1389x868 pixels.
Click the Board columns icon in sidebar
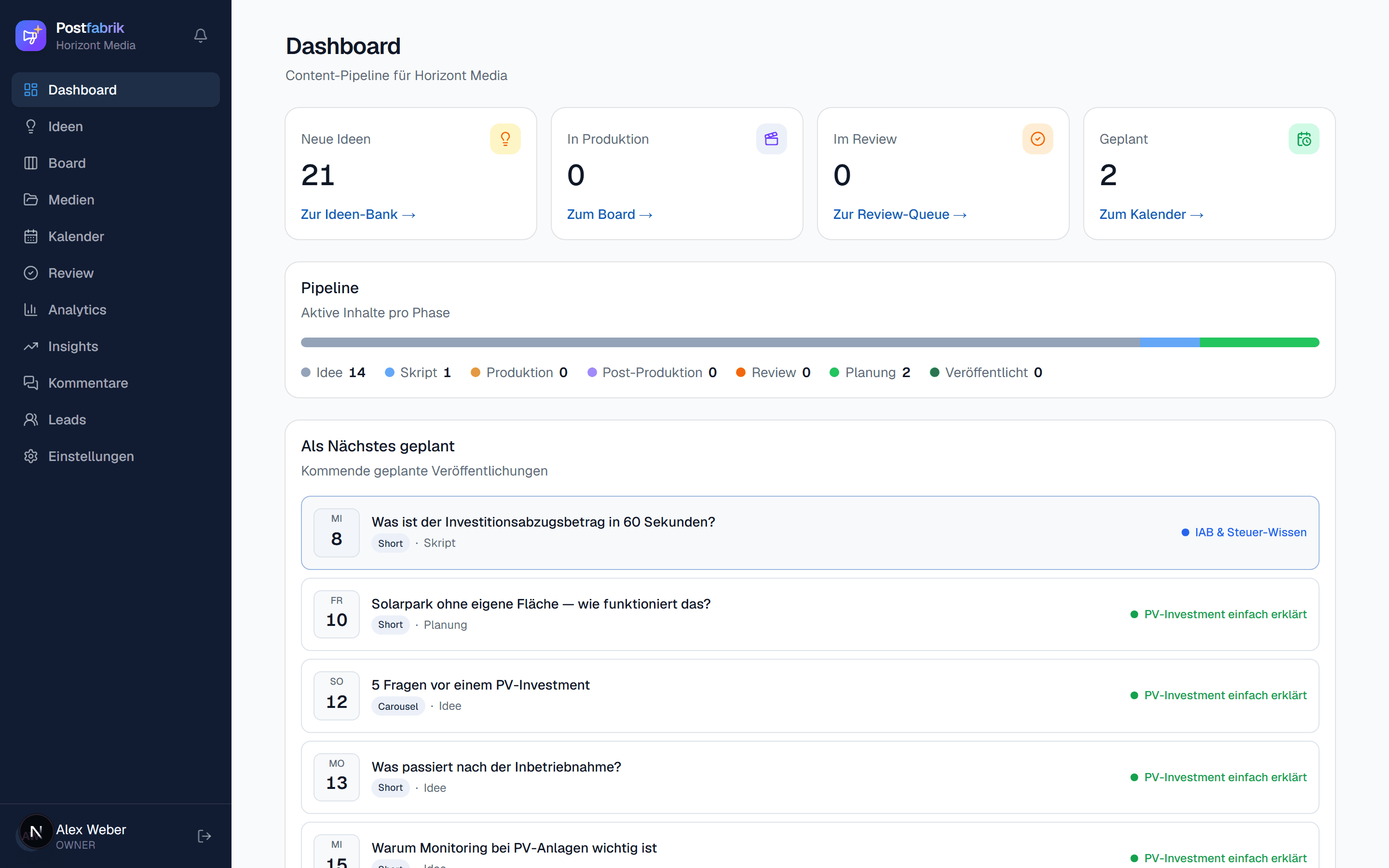[x=31, y=163]
